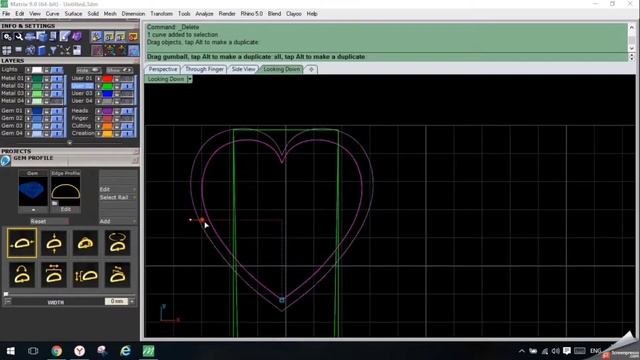Toggle visibility switch for Creation layer
Viewport: 640px width, 360px height.
[127, 133]
